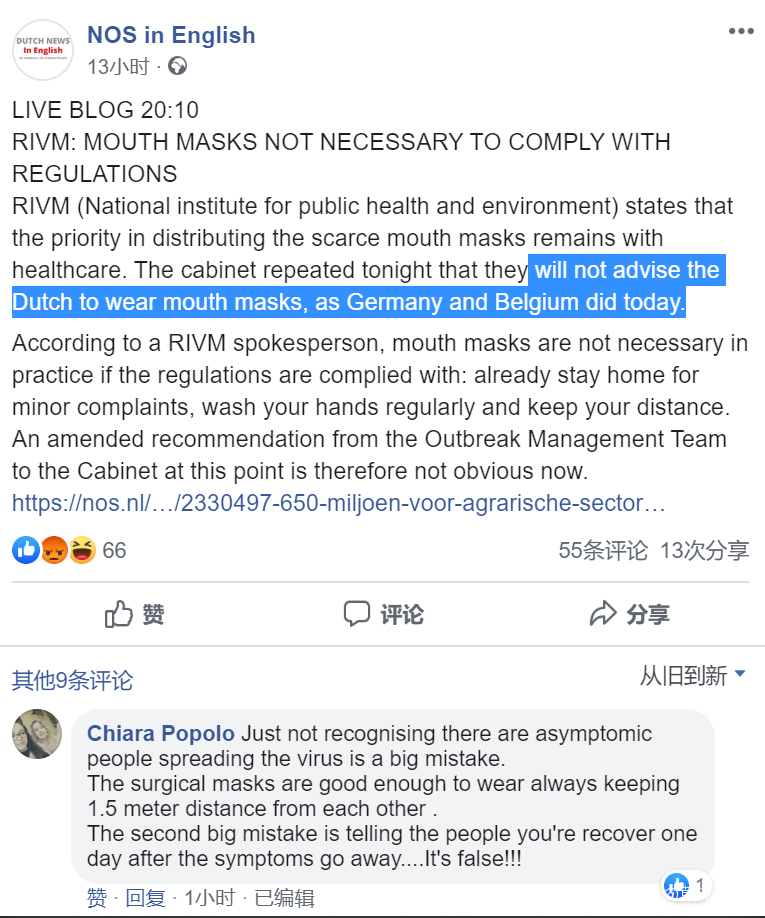The height and width of the screenshot is (918, 765).
Task: View the 55条评论 comments count
Action: point(603,550)
